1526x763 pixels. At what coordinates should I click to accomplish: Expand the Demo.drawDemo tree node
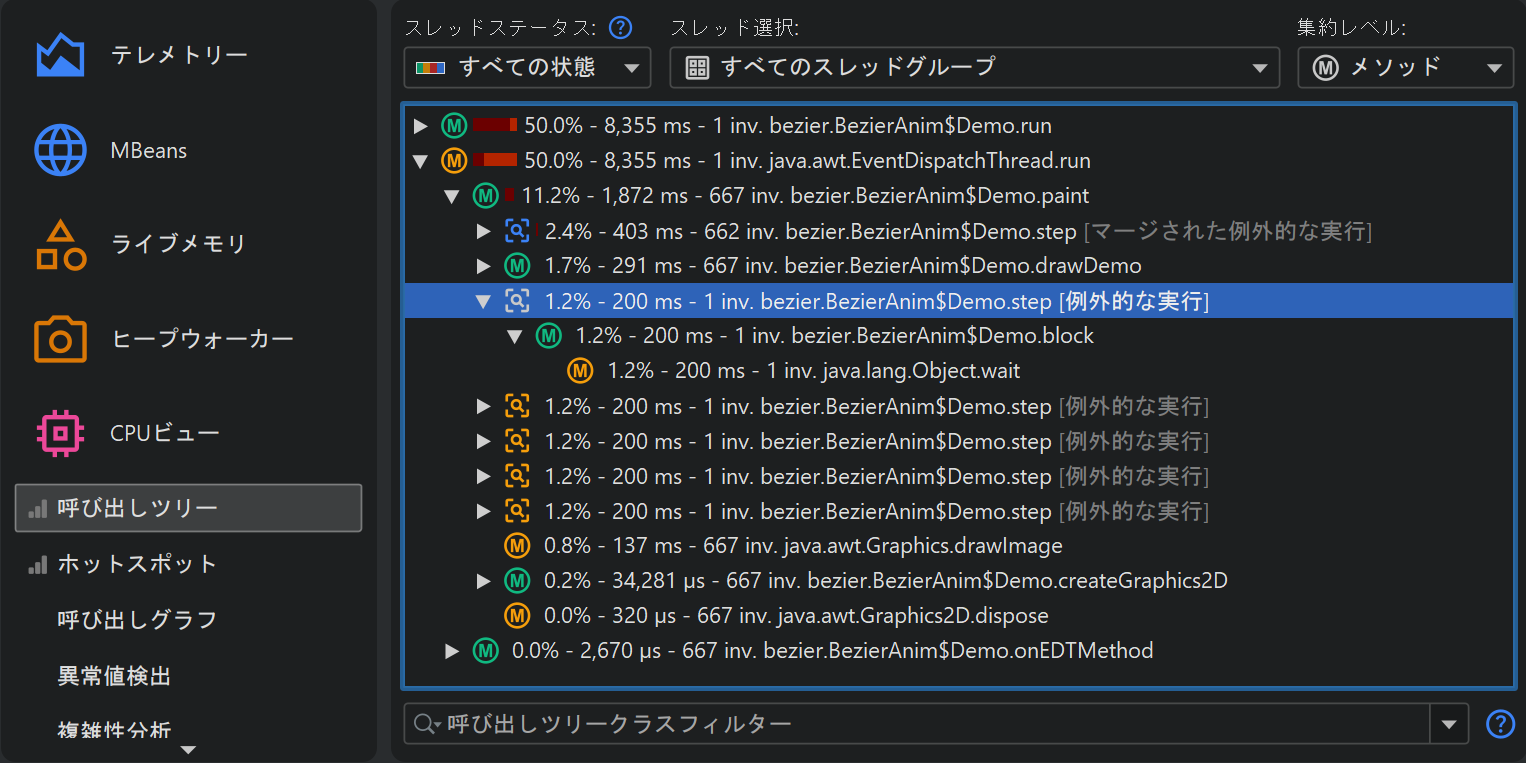pyautogui.click(x=484, y=266)
